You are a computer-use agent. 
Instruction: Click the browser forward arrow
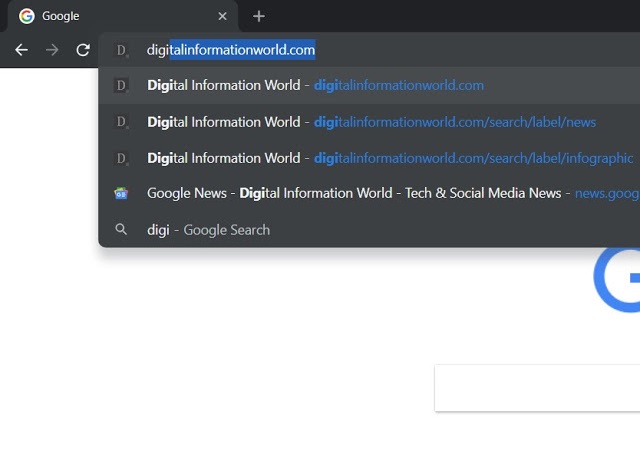click(52, 50)
